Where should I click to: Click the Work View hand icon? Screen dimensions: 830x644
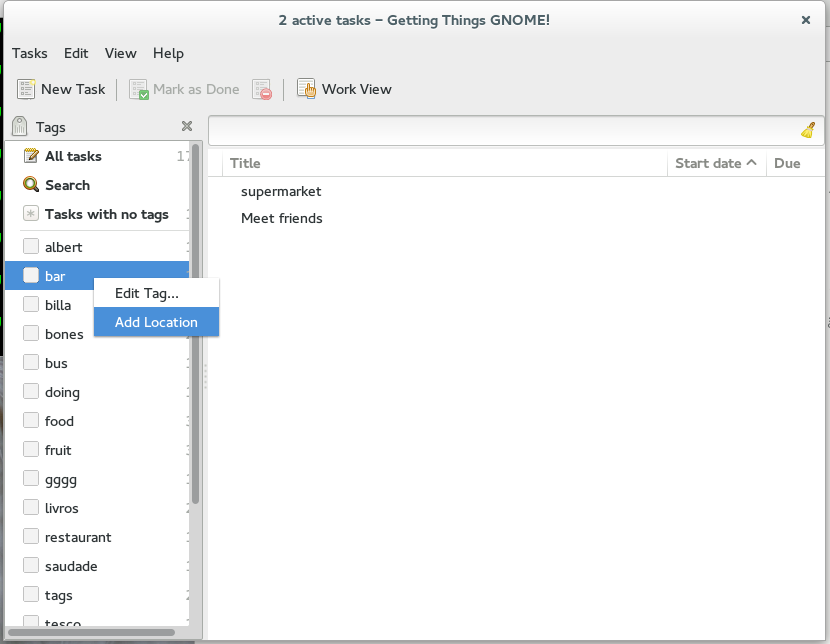pyautogui.click(x=306, y=88)
